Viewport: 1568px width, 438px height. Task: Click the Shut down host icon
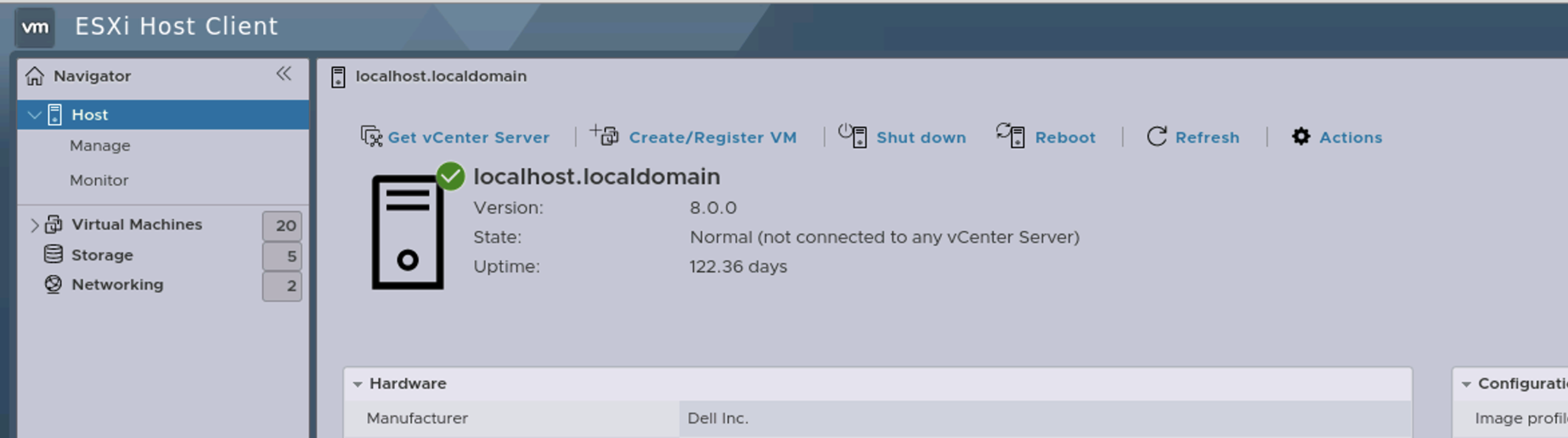click(853, 136)
